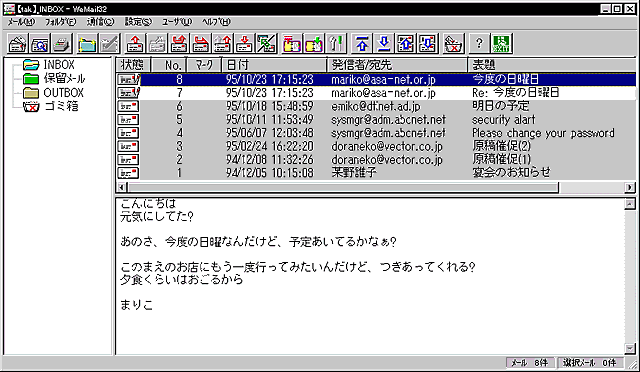Click the mail list right scroll arrow
640x372 pixels.
pyautogui.click(x=630, y=187)
